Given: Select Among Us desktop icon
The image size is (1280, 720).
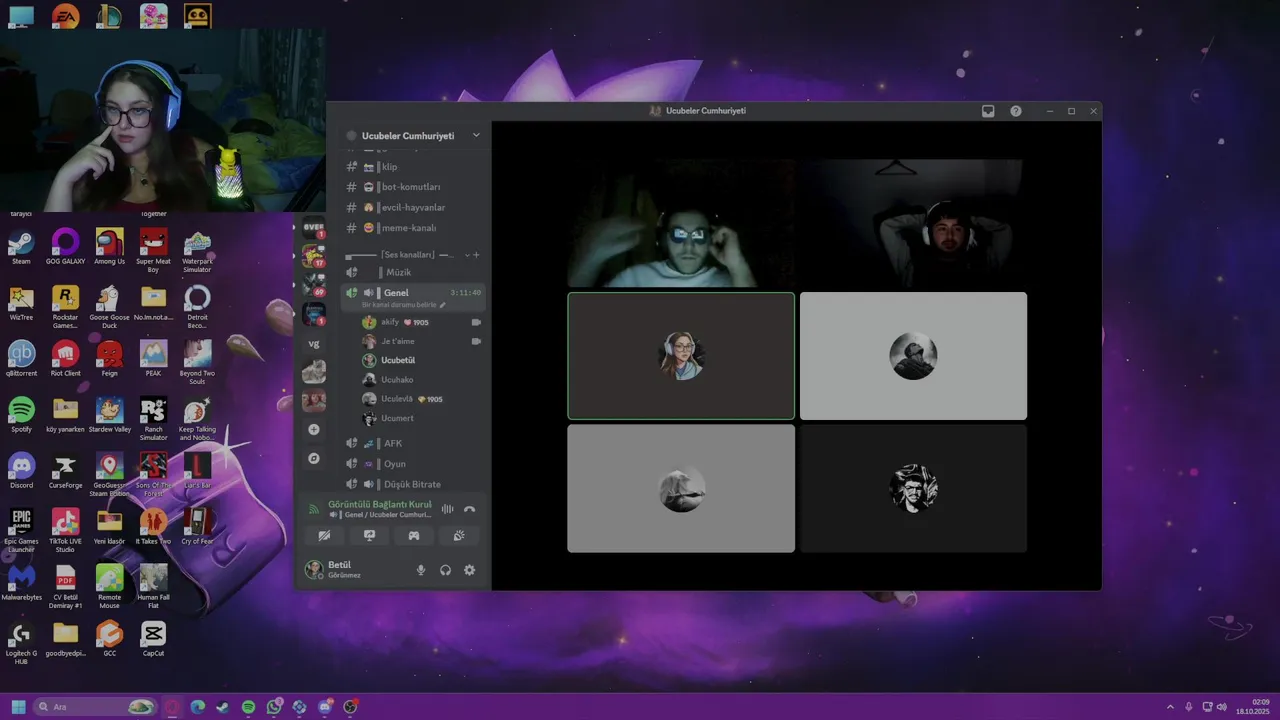Looking at the screenshot, I should coord(109,247).
